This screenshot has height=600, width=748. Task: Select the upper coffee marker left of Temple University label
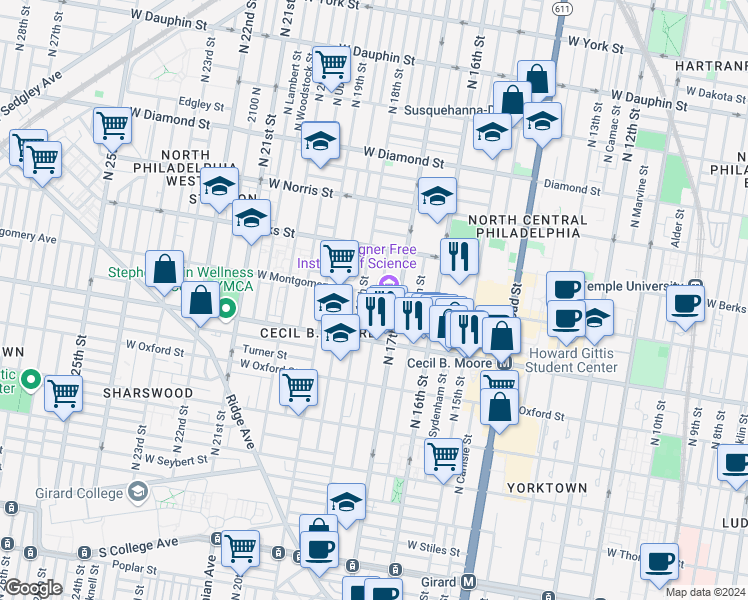click(x=565, y=289)
